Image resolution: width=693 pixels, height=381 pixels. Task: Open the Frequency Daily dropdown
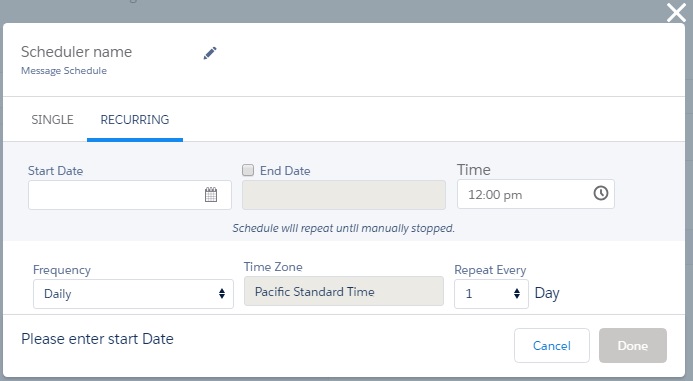133,293
